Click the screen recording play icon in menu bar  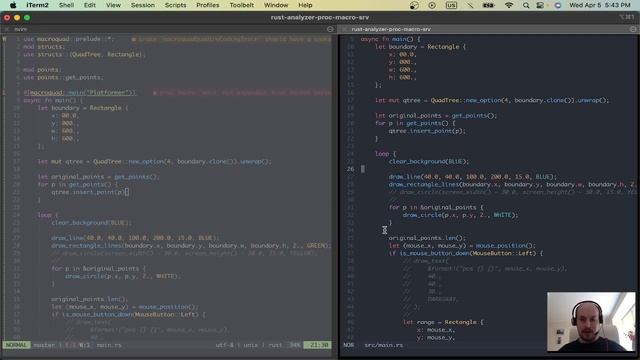point(432,5)
